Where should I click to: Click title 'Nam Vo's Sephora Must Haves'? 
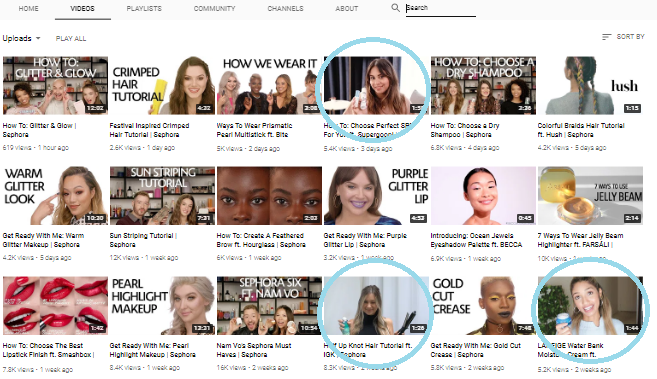click(x=254, y=350)
